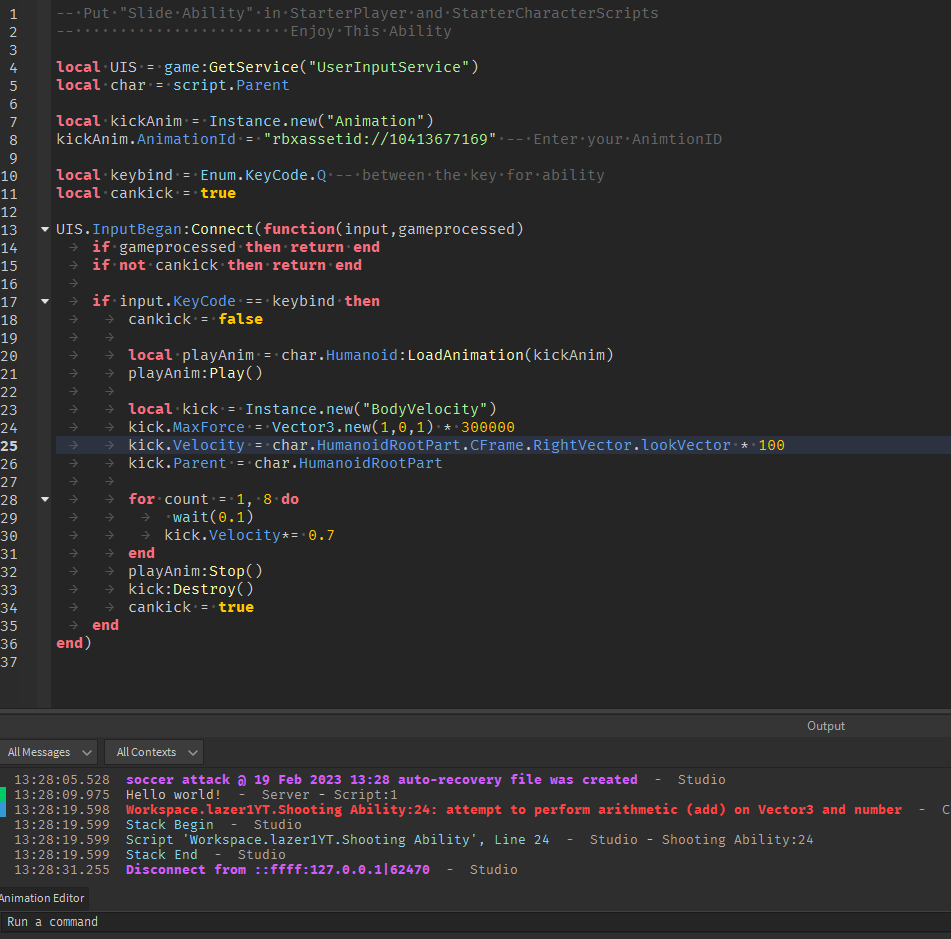Collapse the if input.KeyCode block fold arrow
This screenshot has width=951, height=939.
pyautogui.click(x=45, y=301)
